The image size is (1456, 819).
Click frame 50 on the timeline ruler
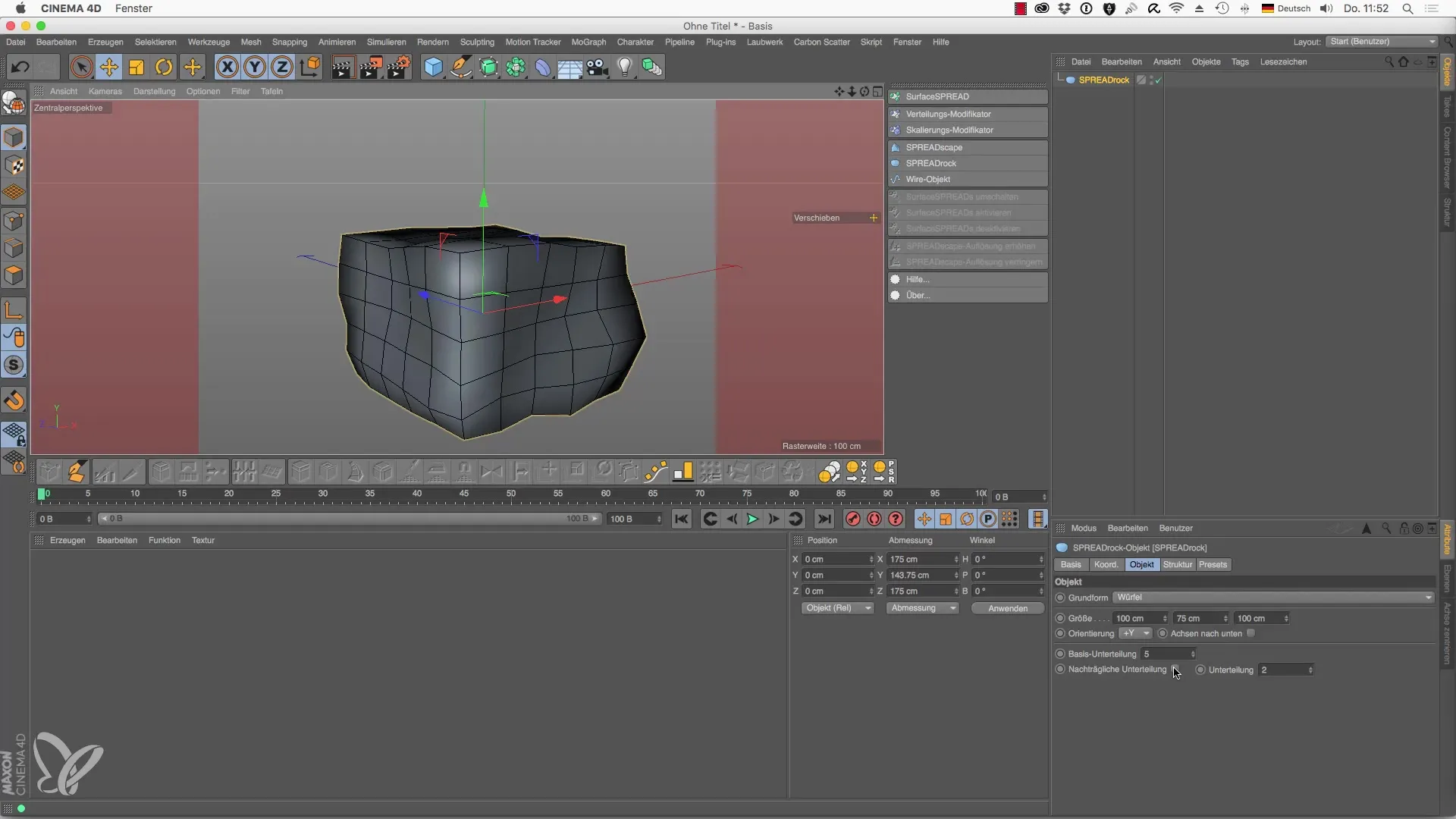point(511,494)
